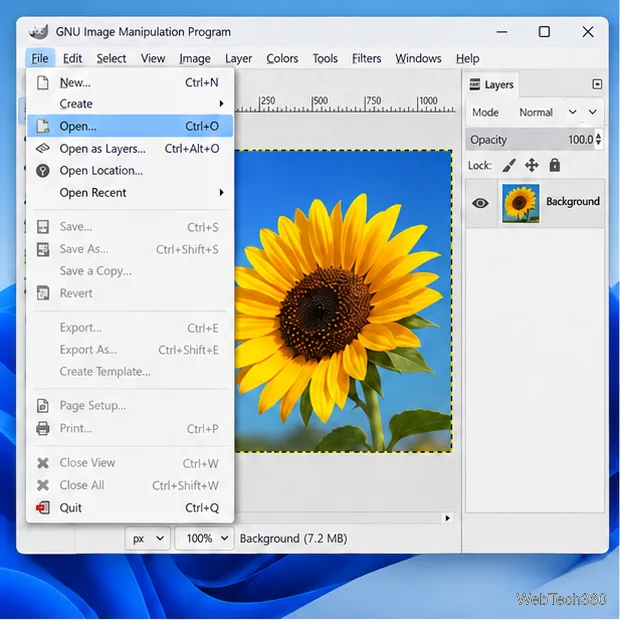This screenshot has height=620, width=620.
Task: Open the layer Mode Normal dropdown
Action: click(547, 112)
